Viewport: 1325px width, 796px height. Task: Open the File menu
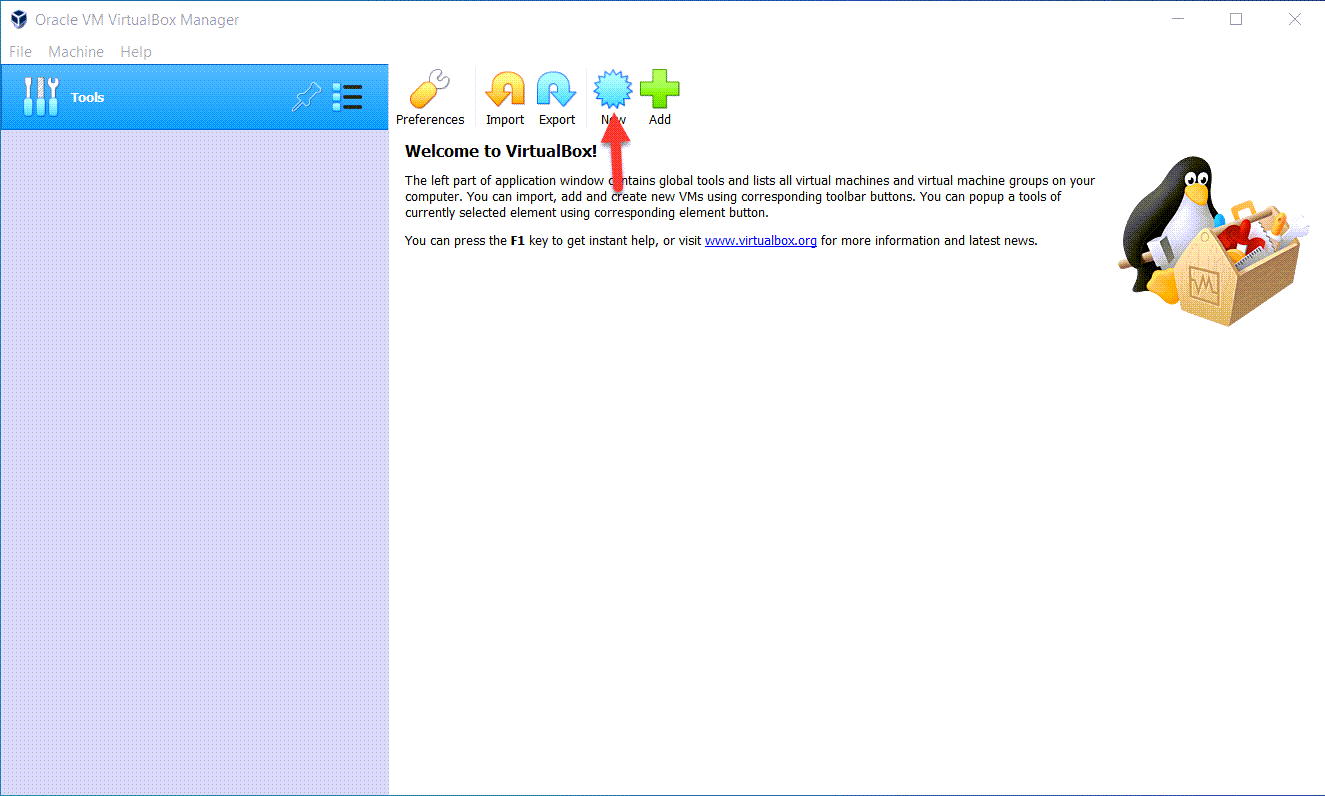click(x=20, y=52)
